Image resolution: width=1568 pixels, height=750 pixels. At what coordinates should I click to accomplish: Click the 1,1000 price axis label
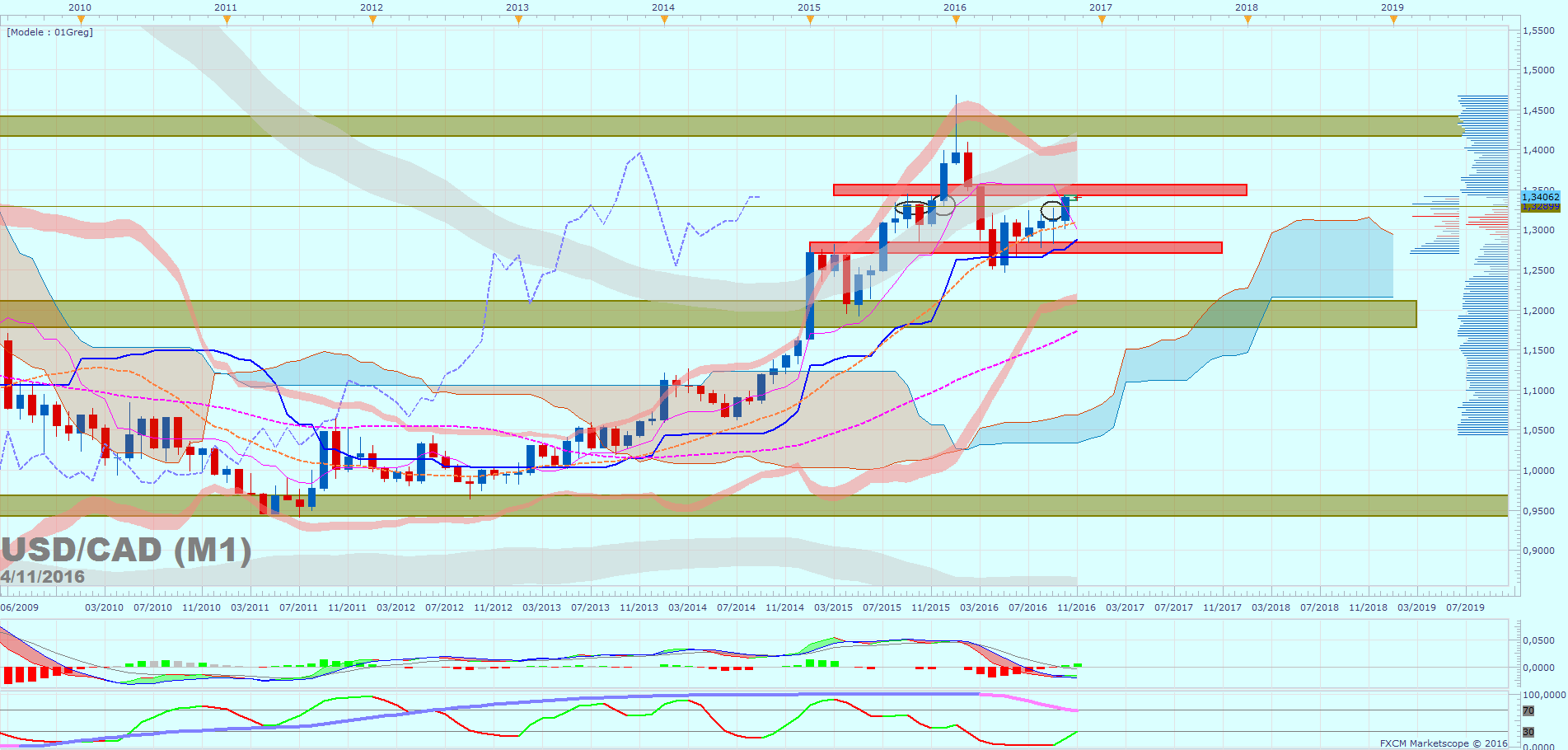pyautogui.click(x=1539, y=391)
